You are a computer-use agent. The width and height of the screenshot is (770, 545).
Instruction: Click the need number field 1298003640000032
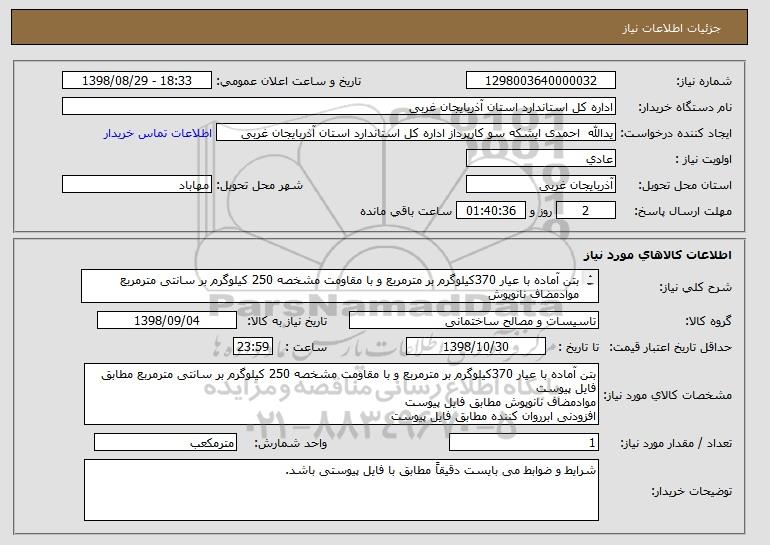[x=541, y=81]
